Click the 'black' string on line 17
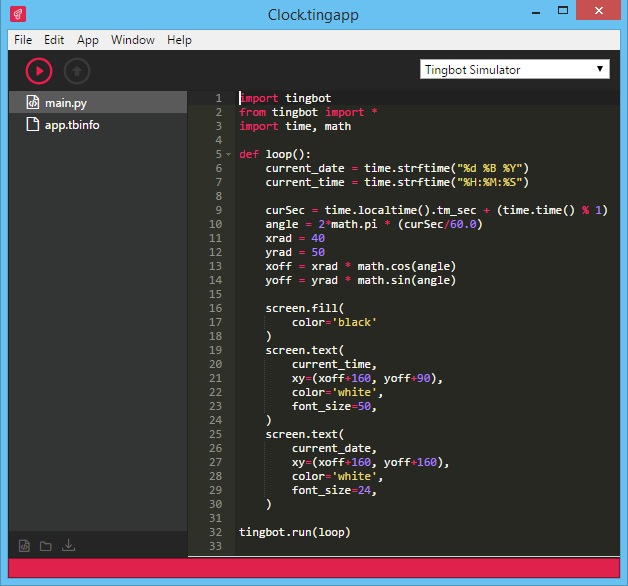 (x=354, y=322)
